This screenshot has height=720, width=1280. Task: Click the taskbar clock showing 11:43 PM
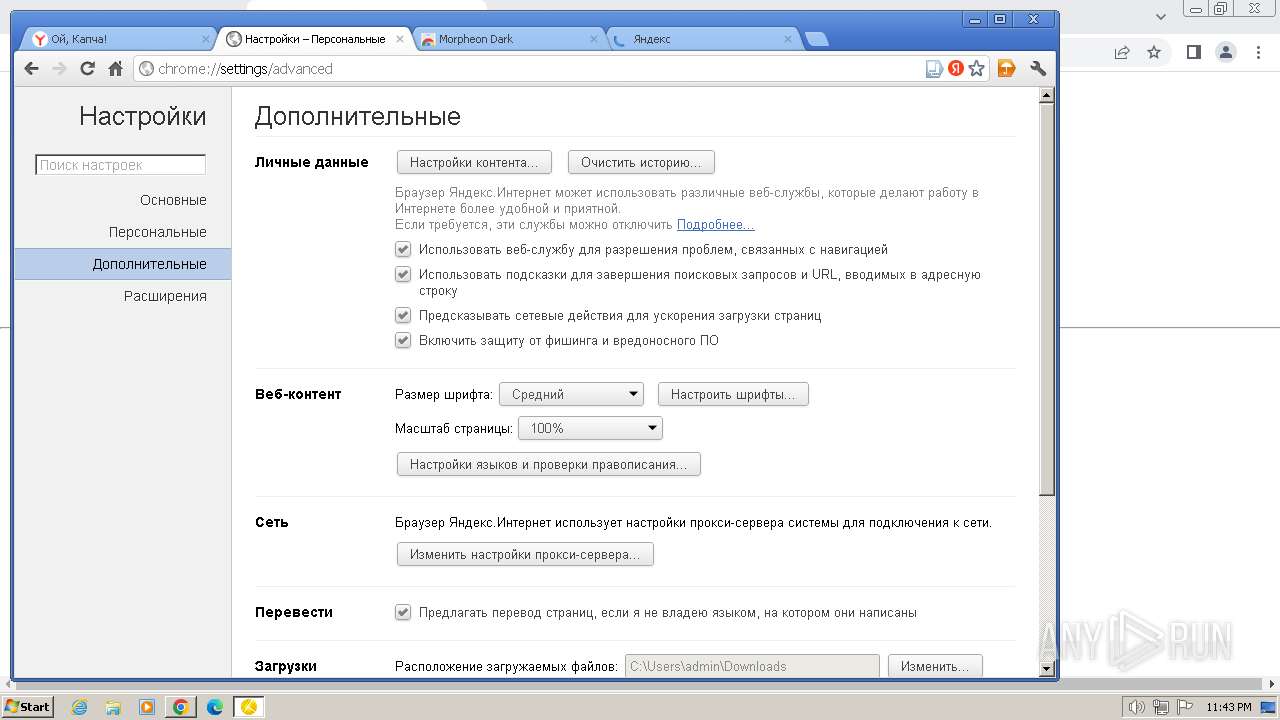1229,707
